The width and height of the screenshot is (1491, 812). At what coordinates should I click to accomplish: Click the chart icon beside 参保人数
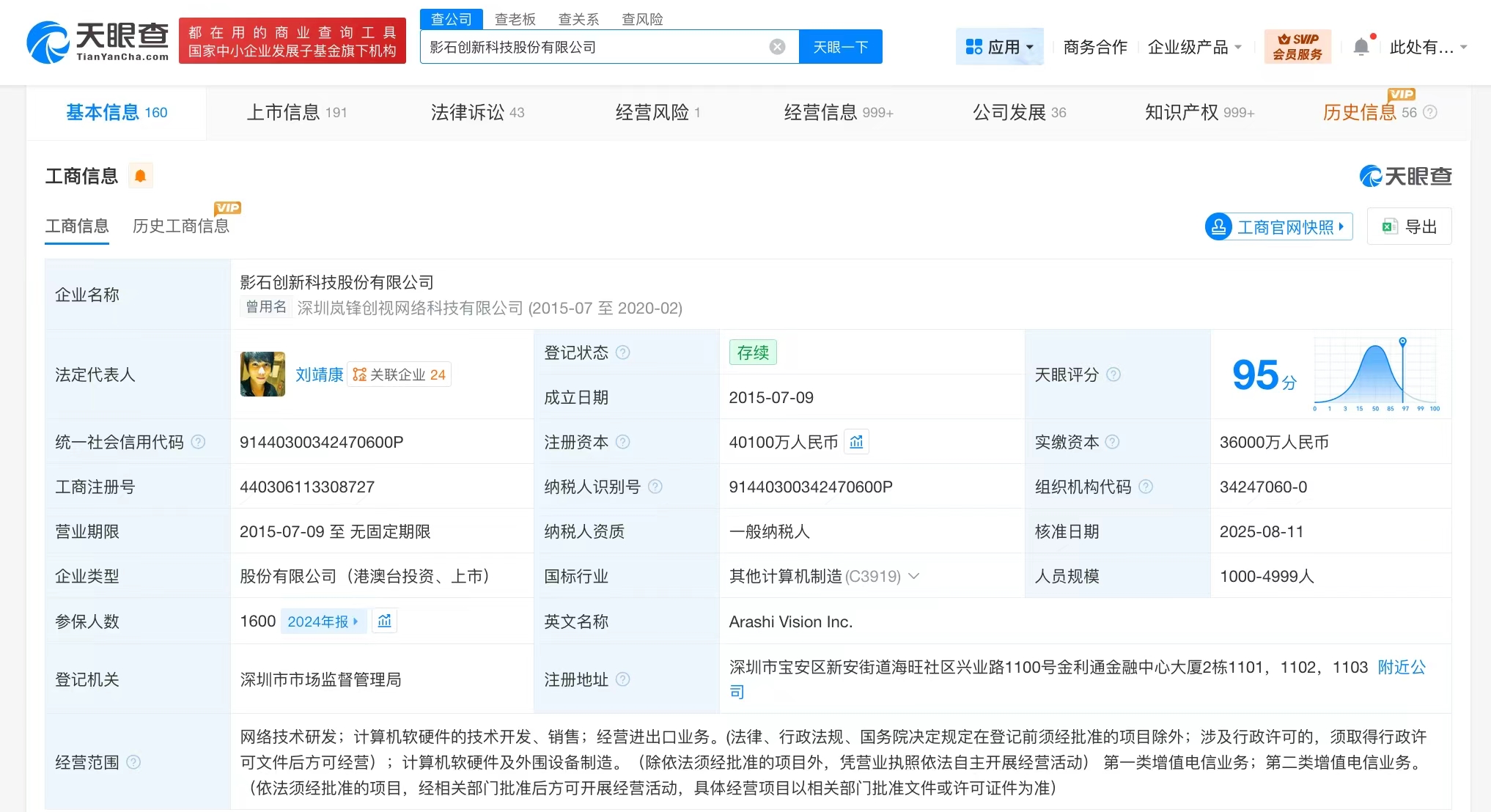pyautogui.click(x=384, y=621)
